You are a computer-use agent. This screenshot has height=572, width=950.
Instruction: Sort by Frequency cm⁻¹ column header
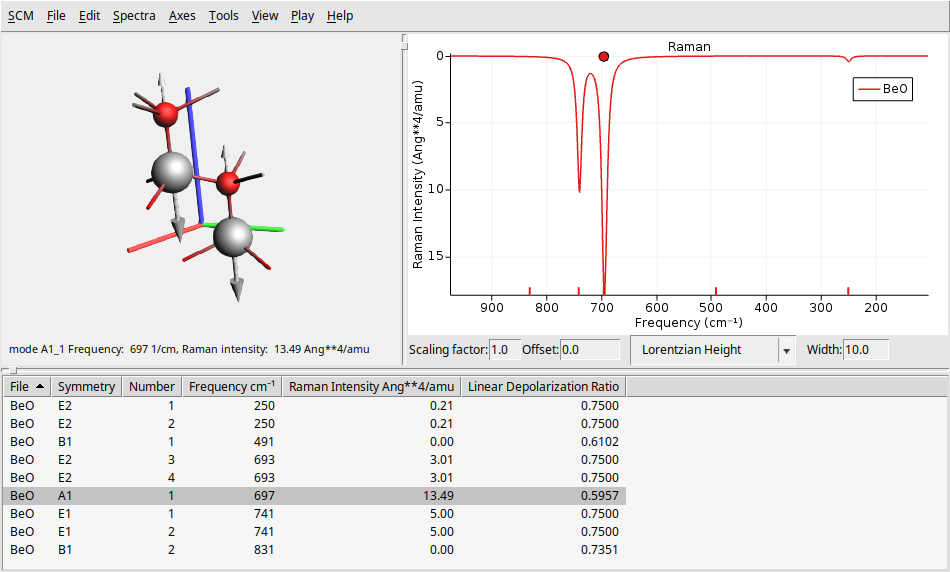pyautogui.click(x=231, y=387)
